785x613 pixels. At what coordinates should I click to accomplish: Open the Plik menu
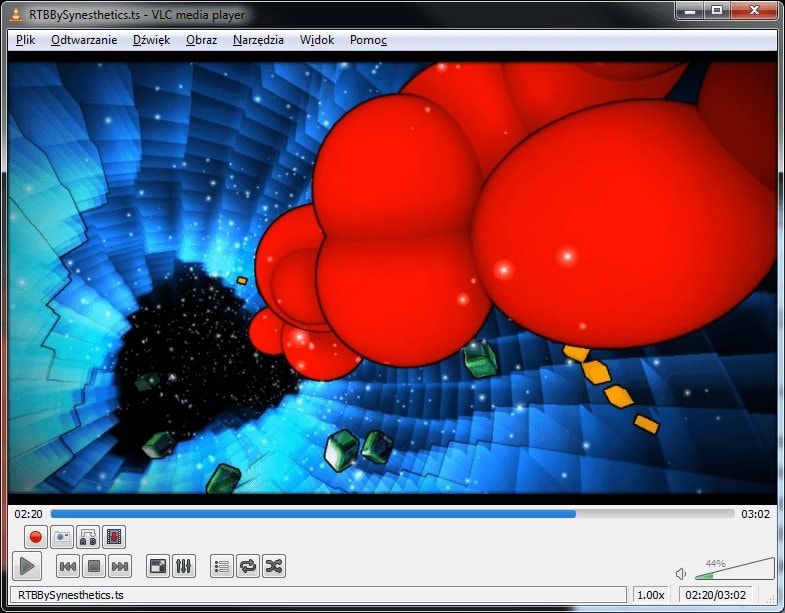pyautogui.click(x=25, y=40)
